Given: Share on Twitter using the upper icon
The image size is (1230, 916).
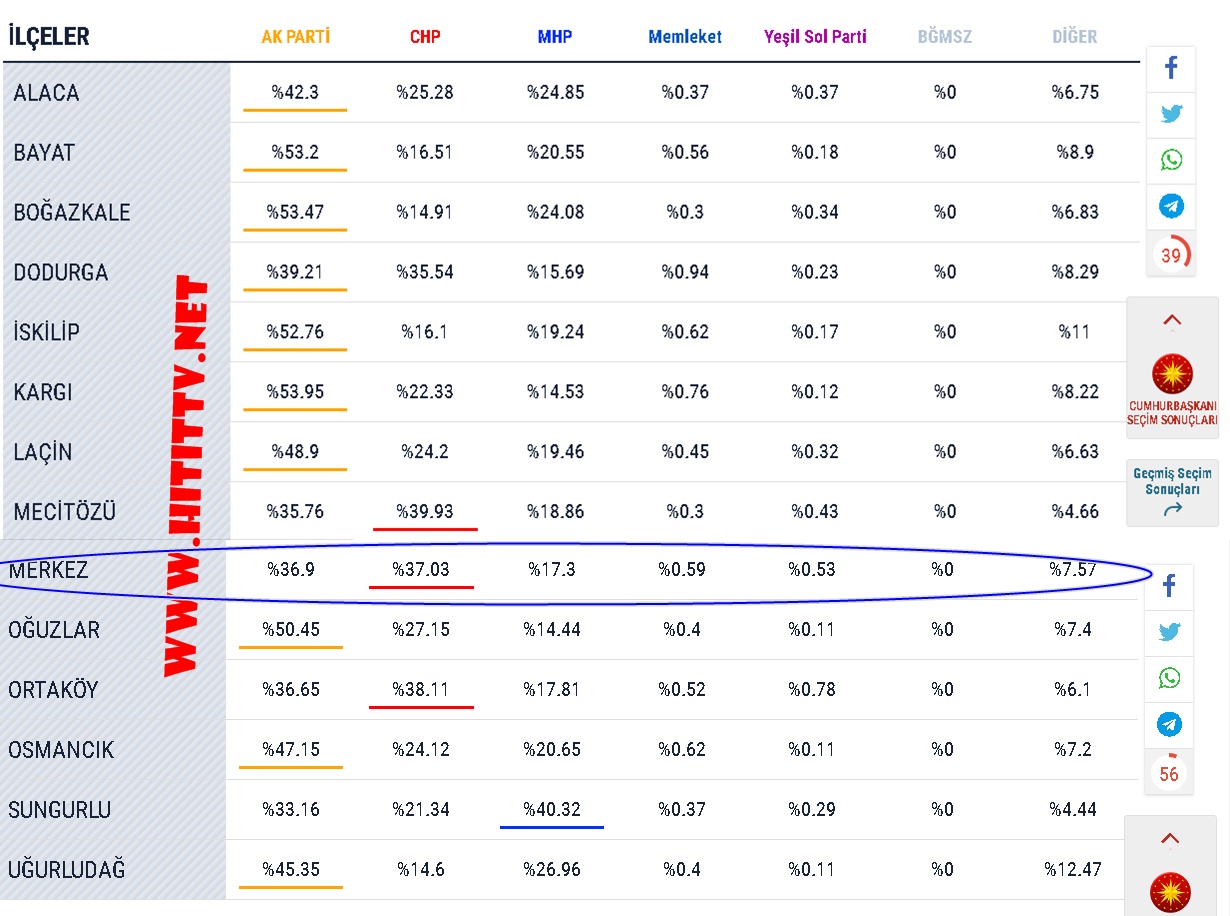Looking at the screenshot, I should pos(1171,114).
